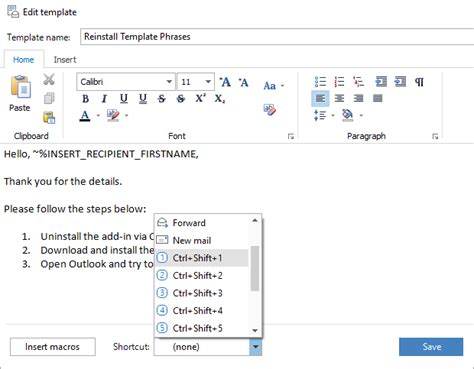Choose the Ctrl+Shift+2 shortcut
This screenshot has width=474, height=369.
(202, 275)
